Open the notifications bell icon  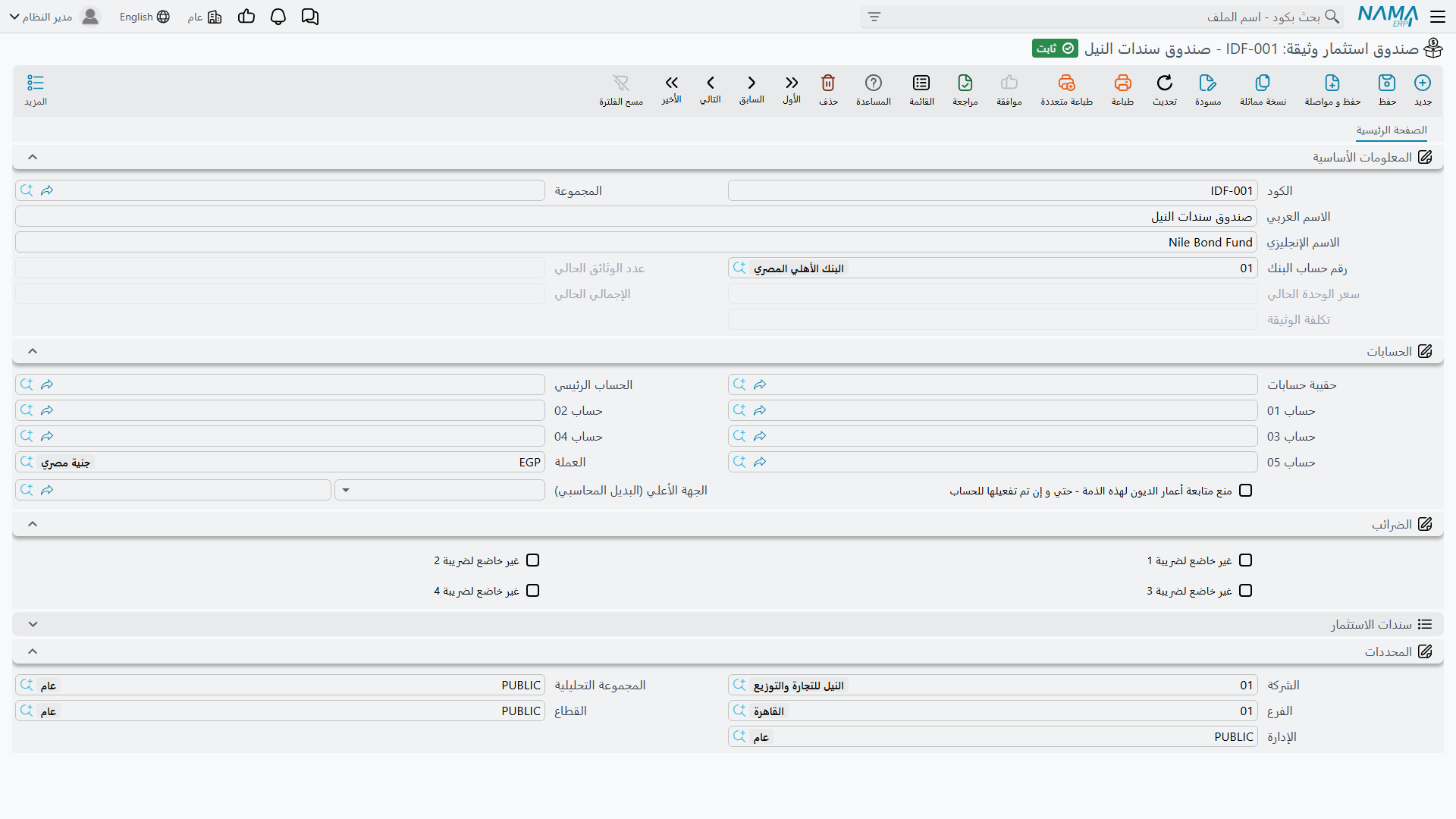coord(278,17)
